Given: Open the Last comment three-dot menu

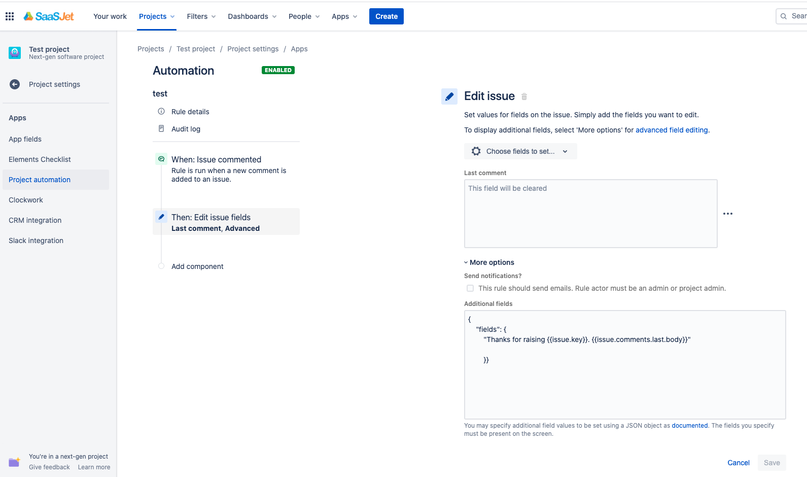Looking at the screenshot, I should pos(728,214).
